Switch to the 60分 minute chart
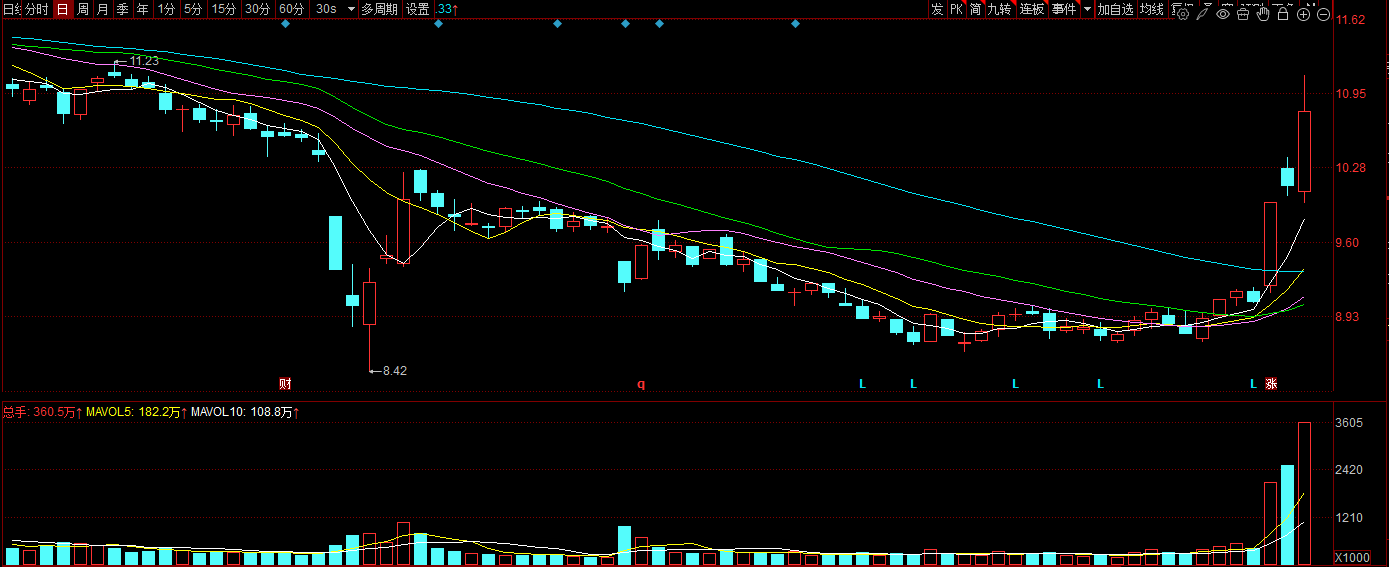The width and height of the screenshot is (1389, 567). [291, 9]
